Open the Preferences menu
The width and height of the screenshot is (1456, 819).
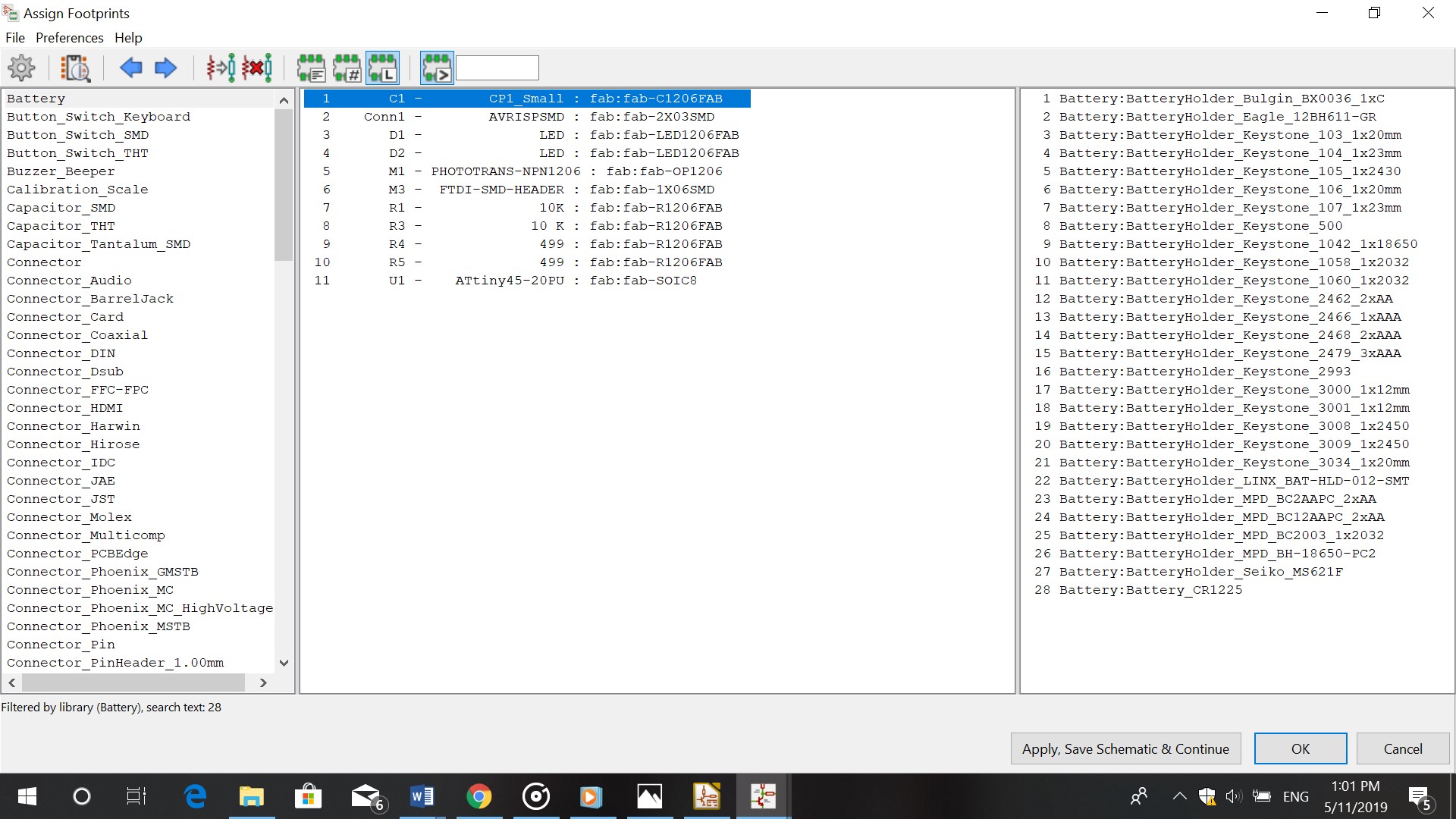(69, 38)
